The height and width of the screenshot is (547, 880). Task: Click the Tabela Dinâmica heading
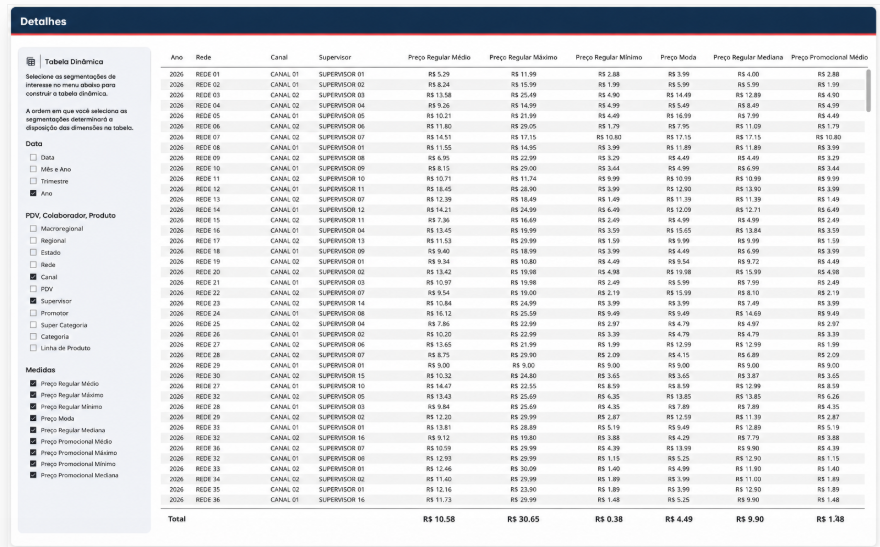point(74,62)
